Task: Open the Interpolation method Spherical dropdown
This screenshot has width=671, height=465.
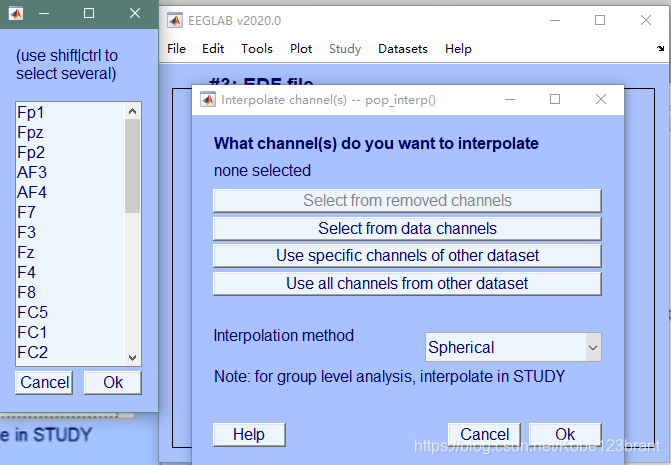Action: (513, 347)
